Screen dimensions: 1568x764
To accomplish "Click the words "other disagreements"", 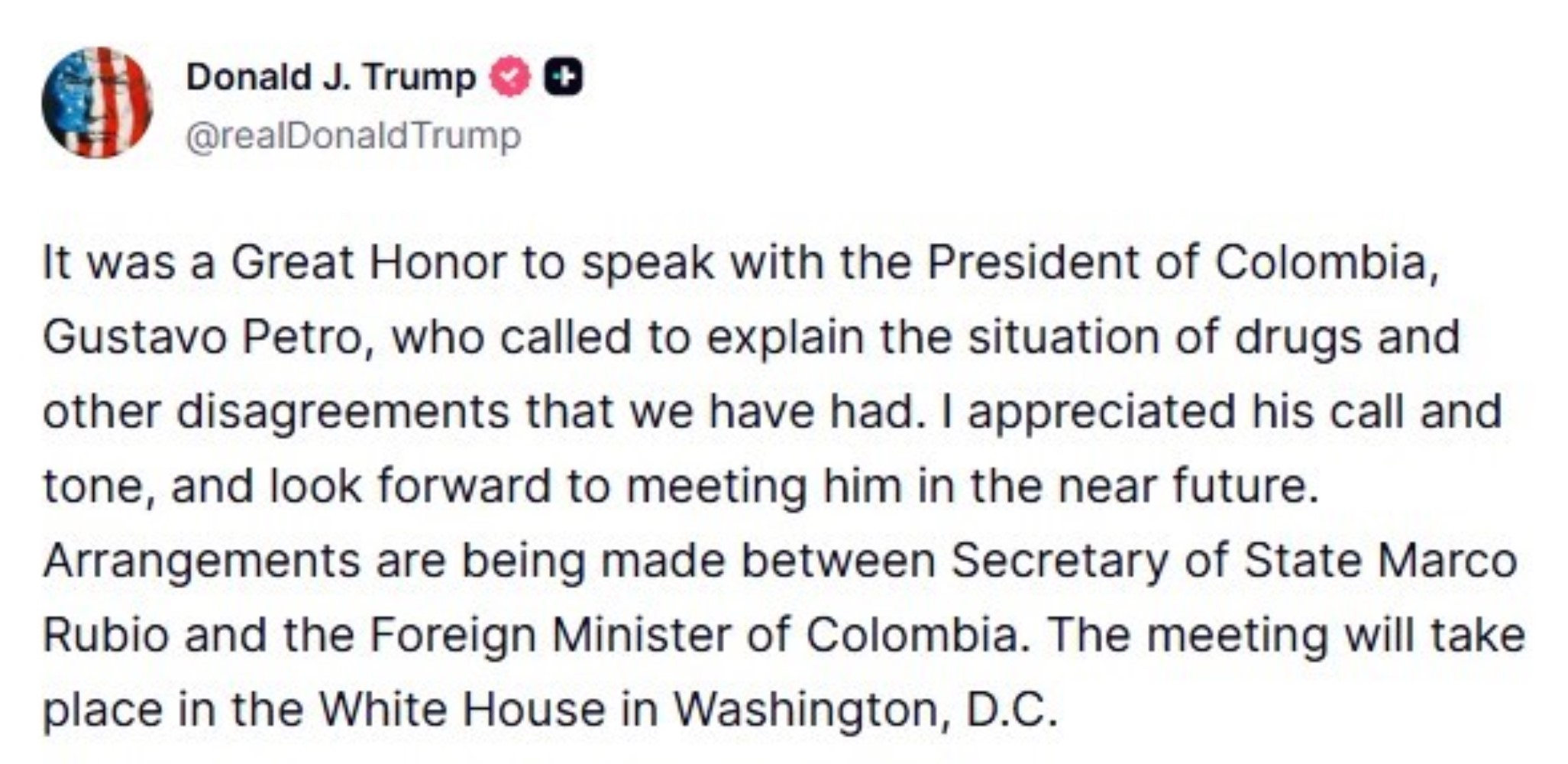I will pos(276,411).
